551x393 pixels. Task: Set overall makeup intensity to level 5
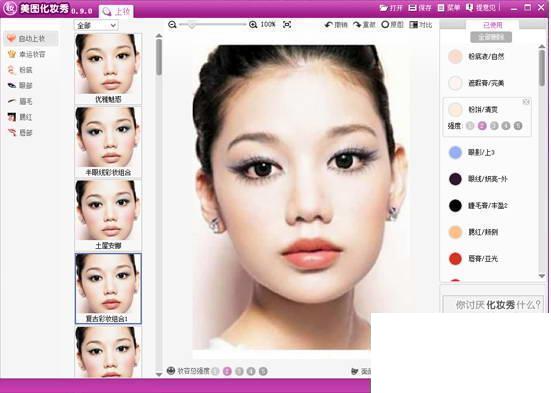(263, 371)
